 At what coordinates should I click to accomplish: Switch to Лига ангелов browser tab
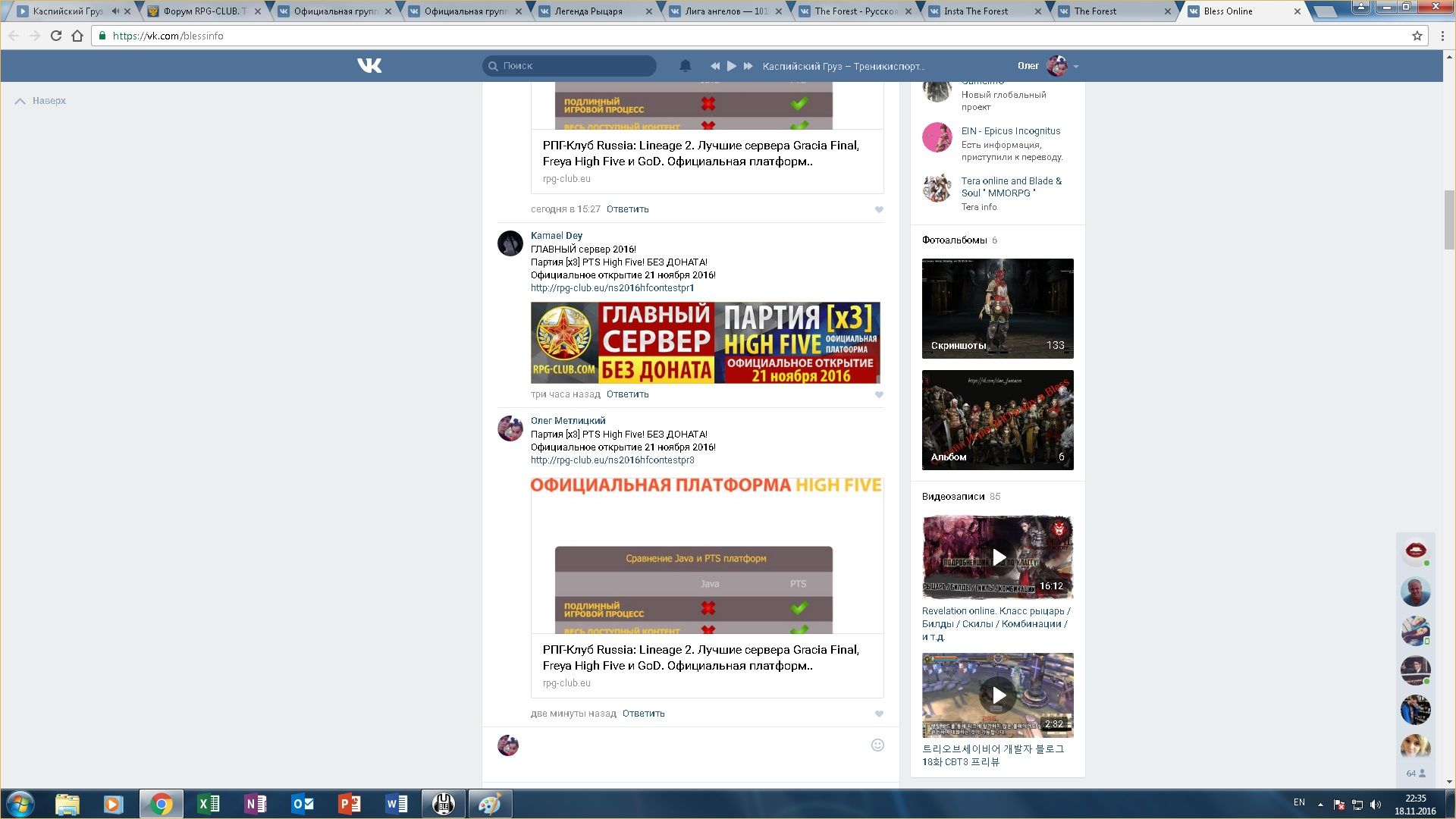[x=724, y=11]
